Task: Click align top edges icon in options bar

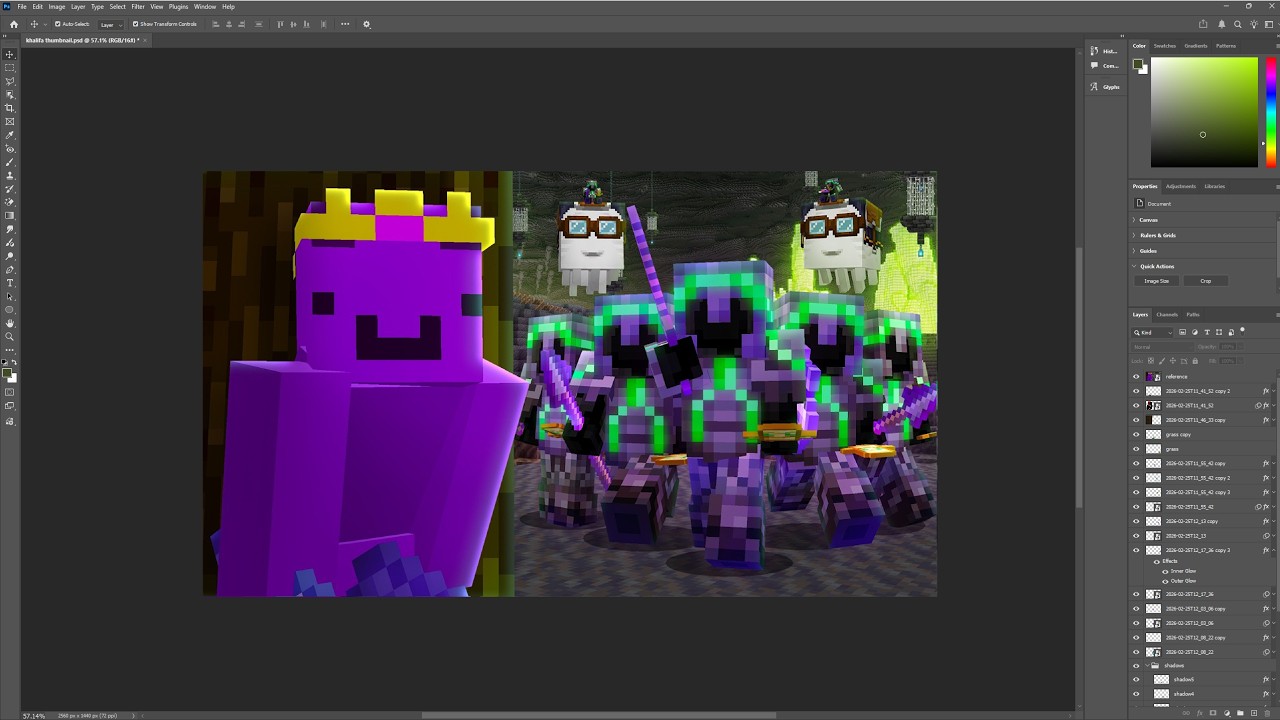Action: (280, 24)
